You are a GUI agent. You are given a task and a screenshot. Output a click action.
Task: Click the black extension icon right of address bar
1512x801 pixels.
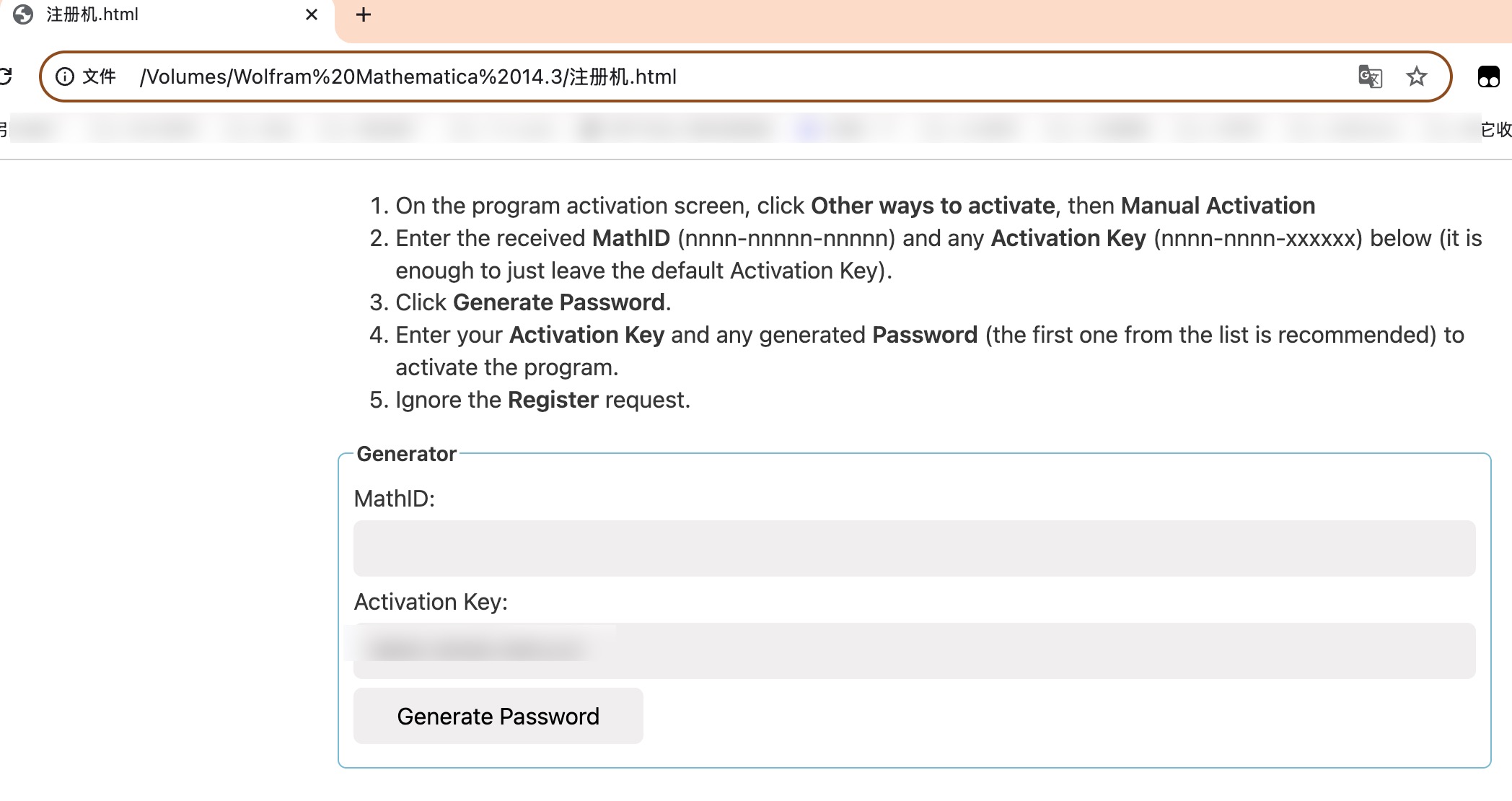click(x=1488, y=76)
